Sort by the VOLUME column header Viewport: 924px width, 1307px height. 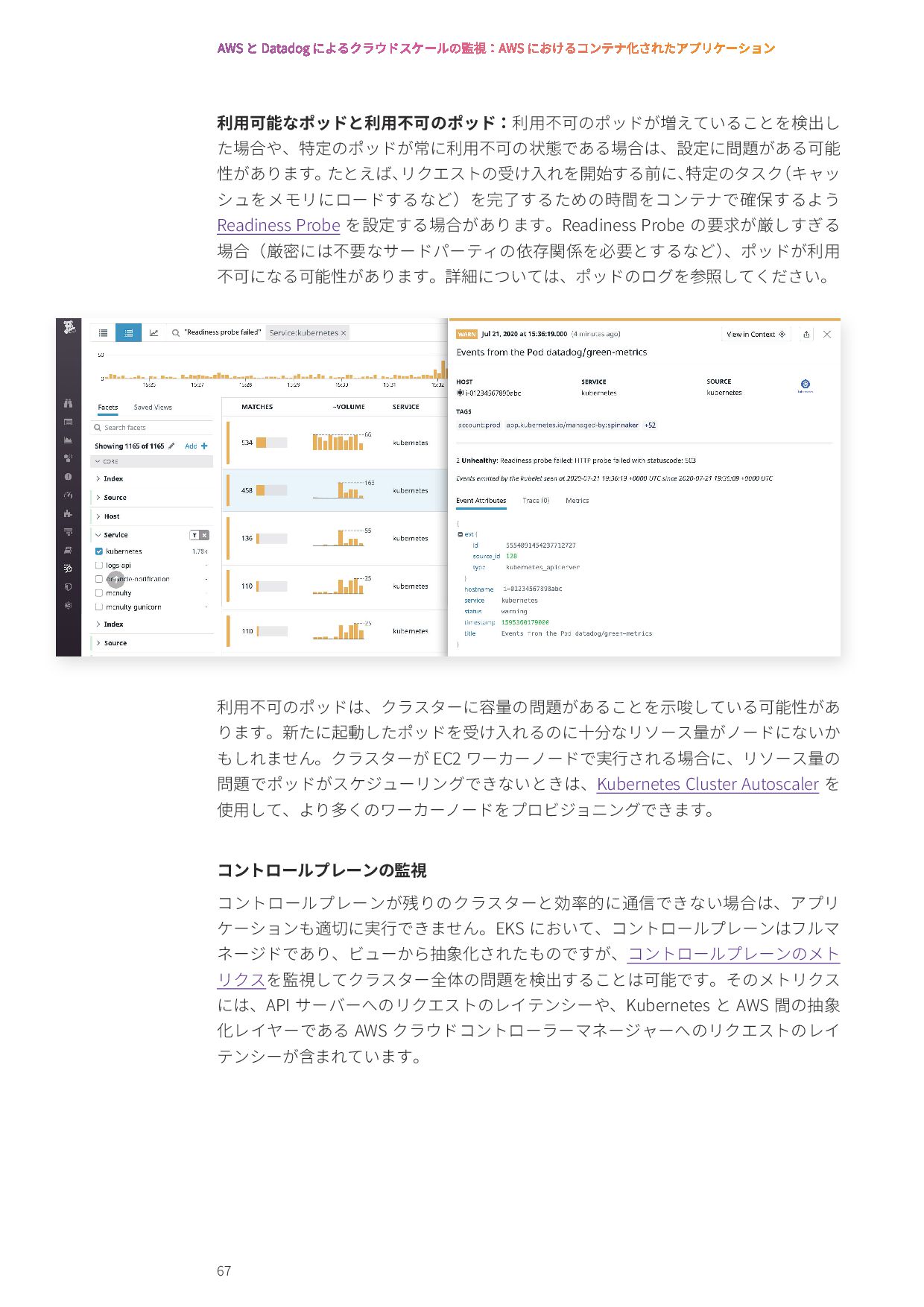(x=349, y=407)
